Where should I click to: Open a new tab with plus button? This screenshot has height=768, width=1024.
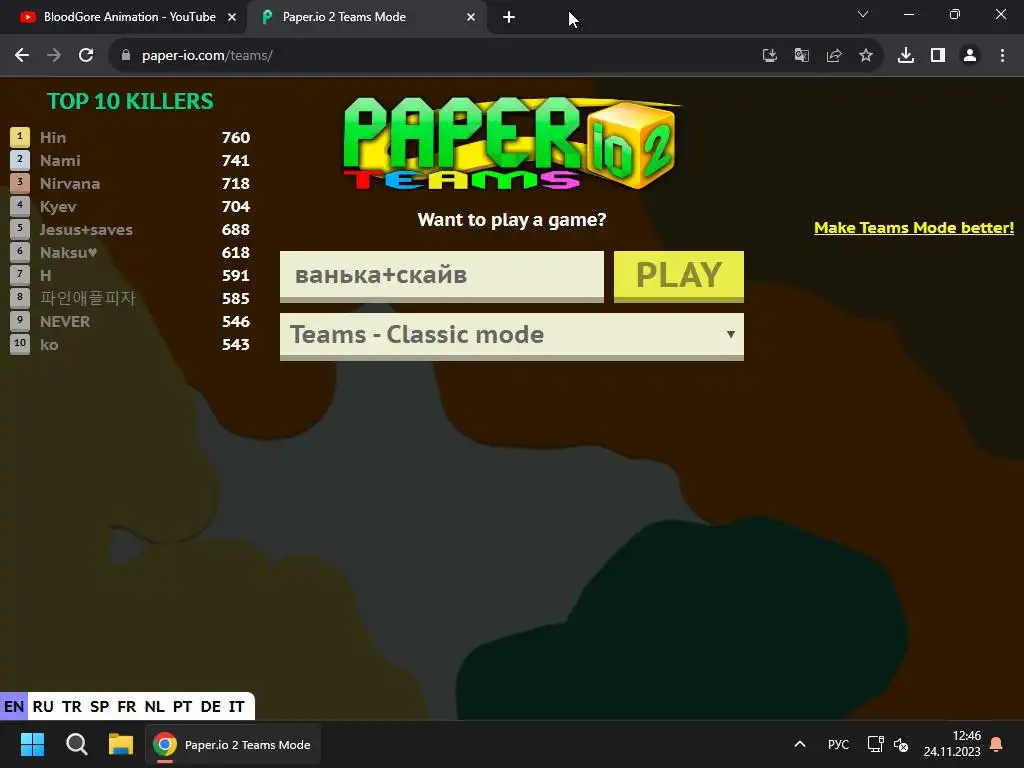509,17
